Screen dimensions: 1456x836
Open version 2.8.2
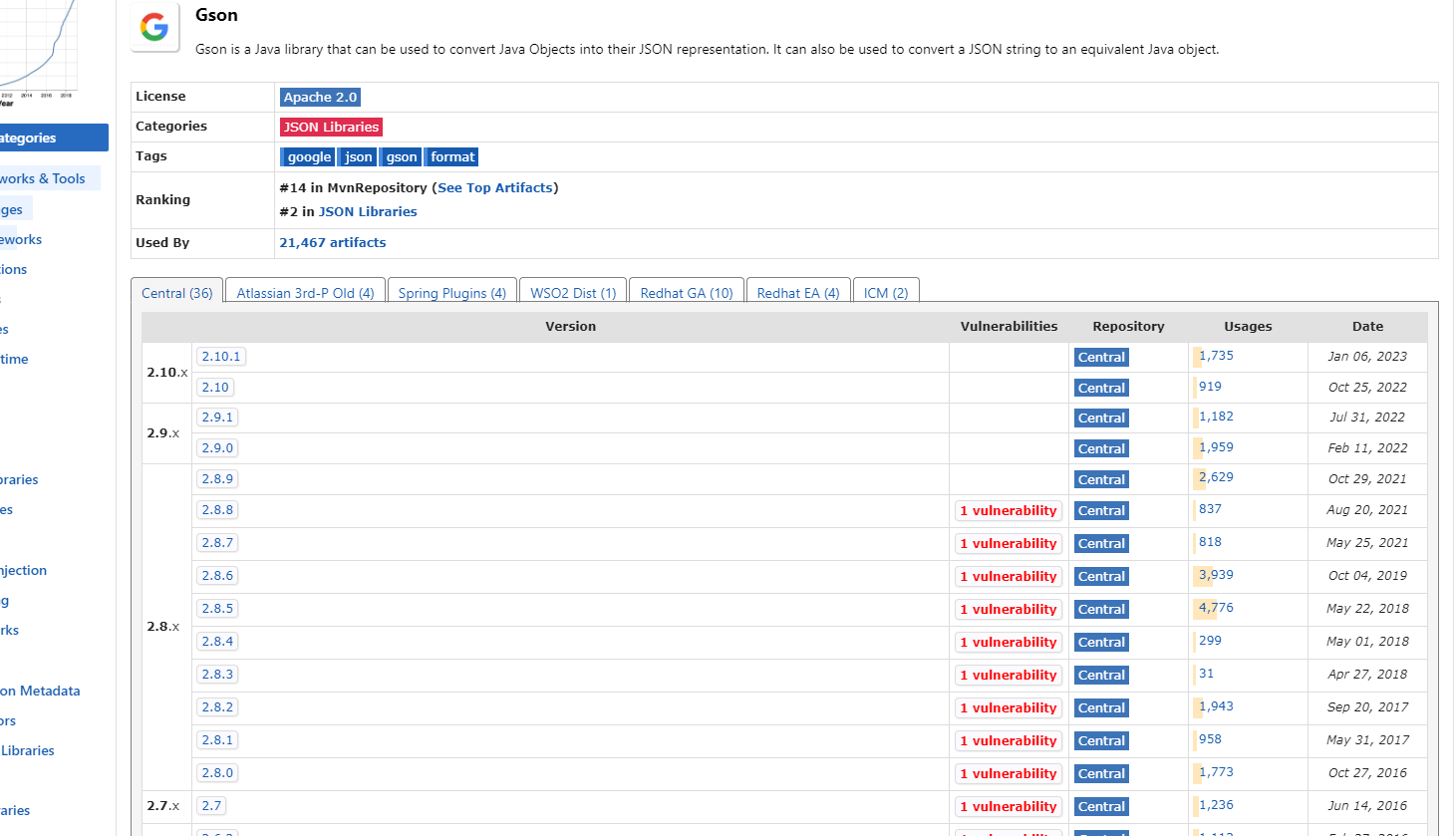click(217, 707)
